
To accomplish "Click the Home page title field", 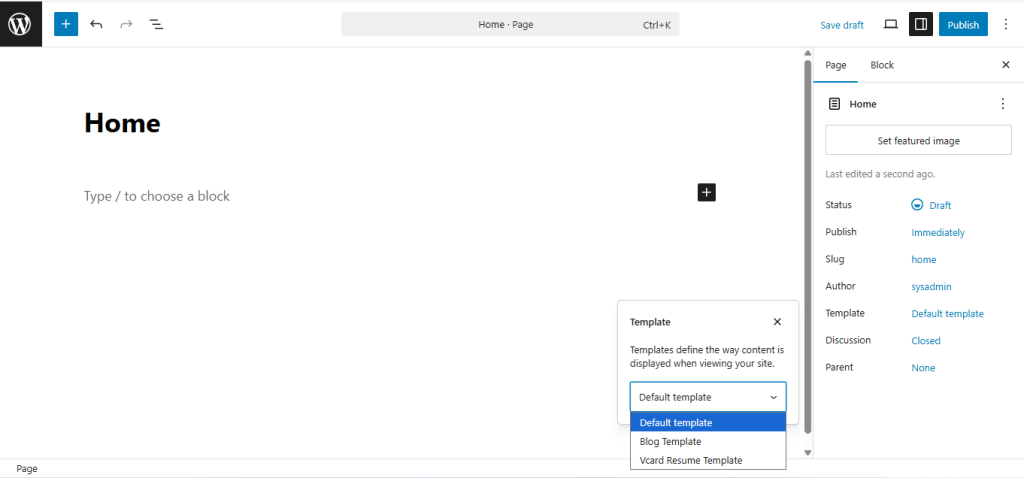I will pyautogui.click(x=122, y=123).
